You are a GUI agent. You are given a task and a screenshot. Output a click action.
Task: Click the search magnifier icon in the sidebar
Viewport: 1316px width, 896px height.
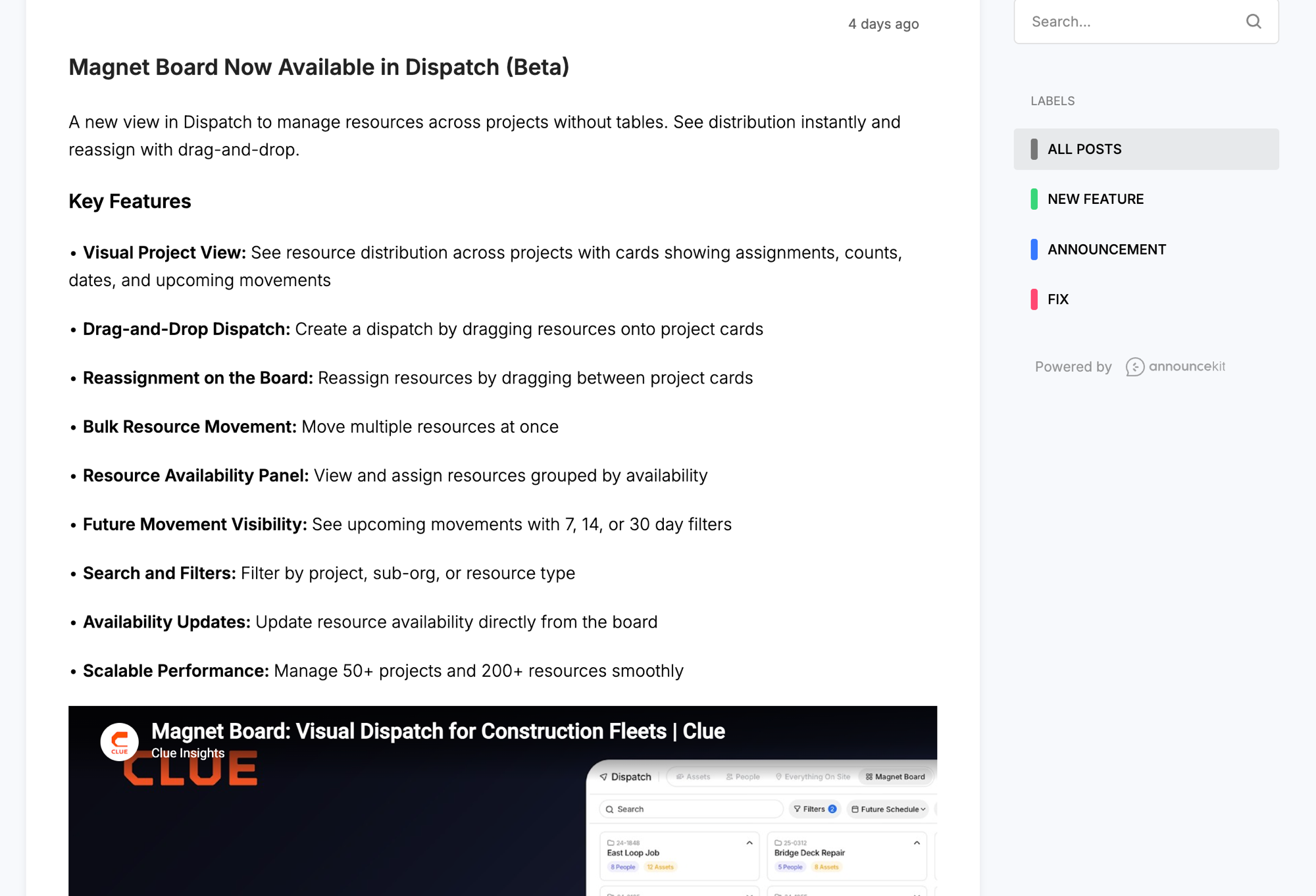(x=1253, y=21)
